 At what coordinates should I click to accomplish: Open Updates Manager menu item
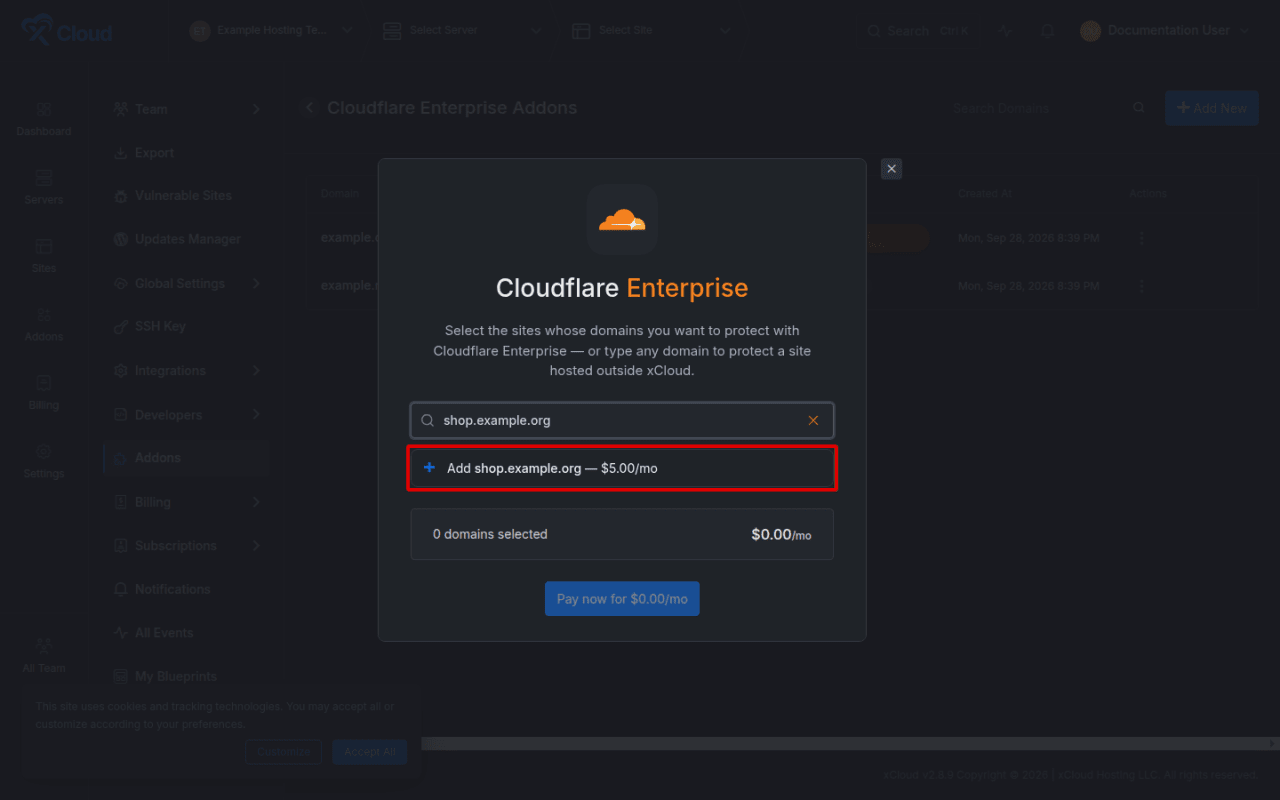[186, 239]
